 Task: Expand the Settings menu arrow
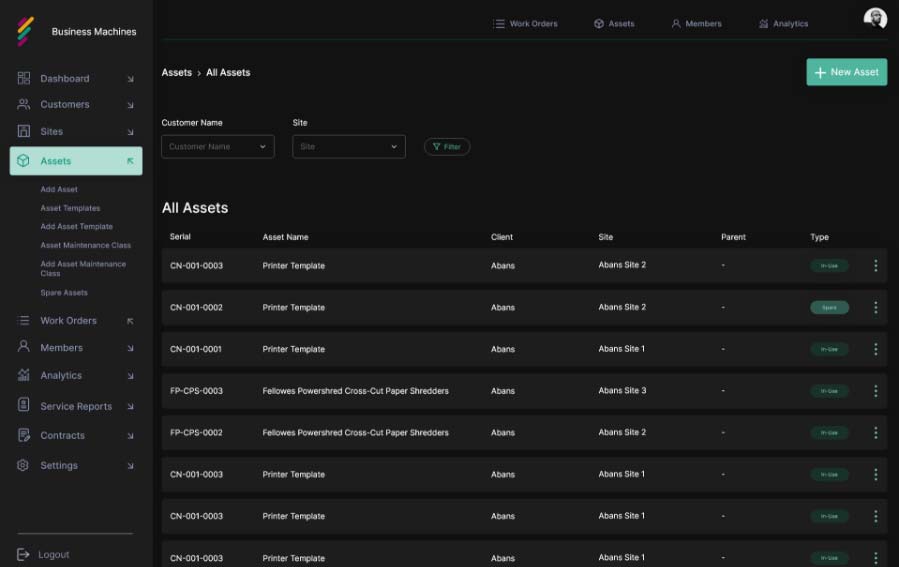130,466
